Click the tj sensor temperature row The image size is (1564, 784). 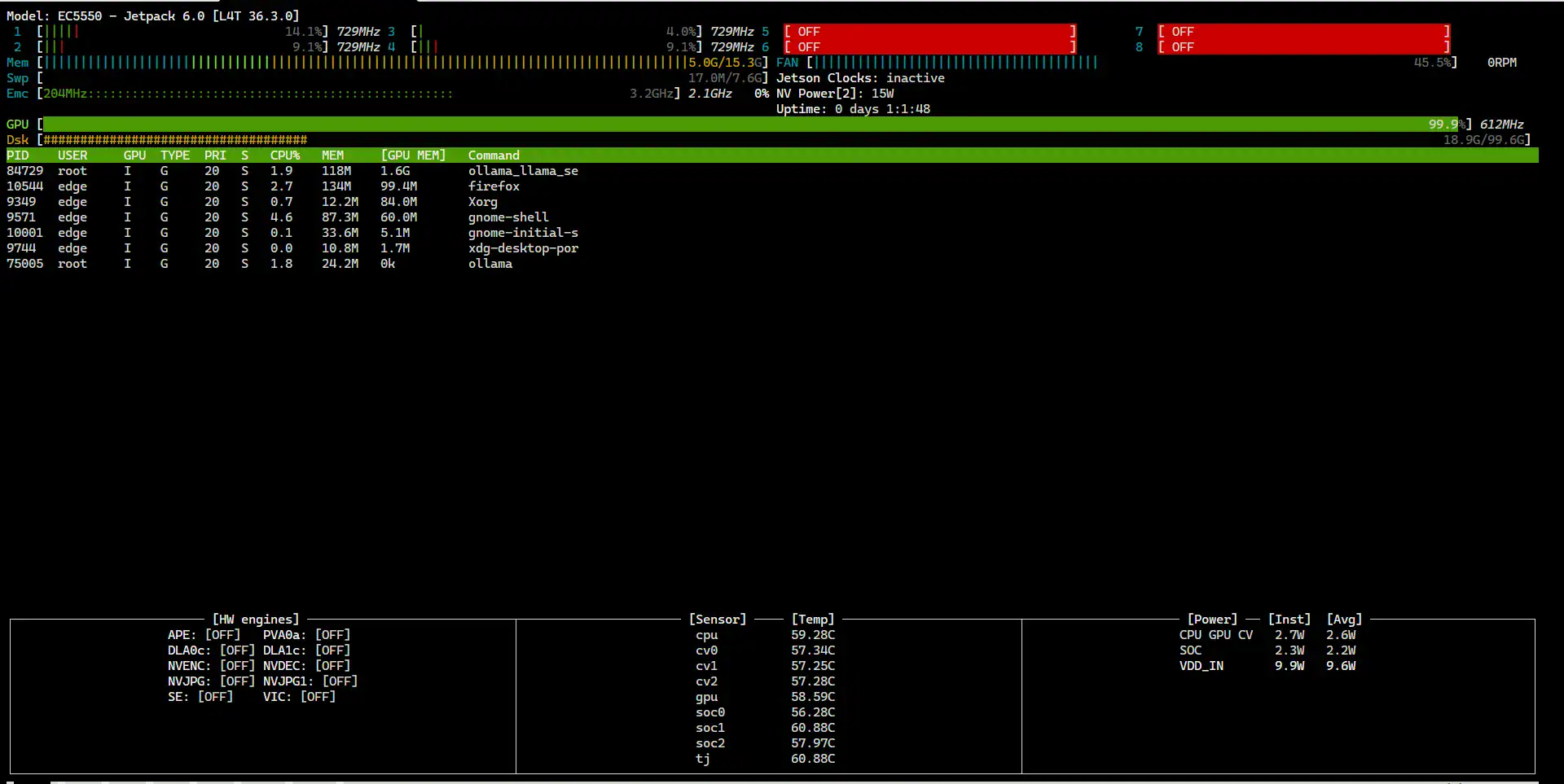click(x=765, y=759)
